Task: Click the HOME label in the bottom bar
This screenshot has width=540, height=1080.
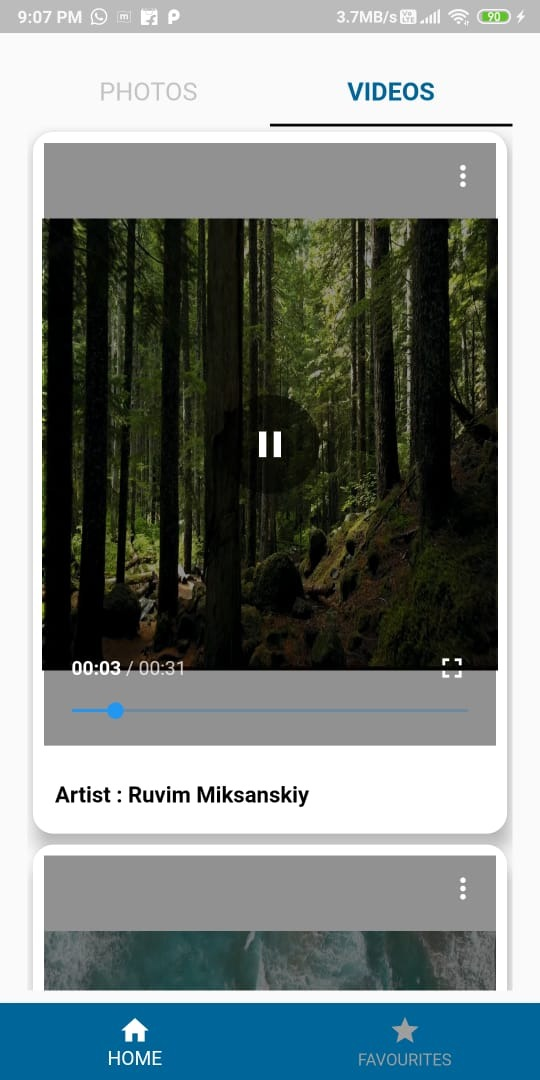Action: (135, 1058)
